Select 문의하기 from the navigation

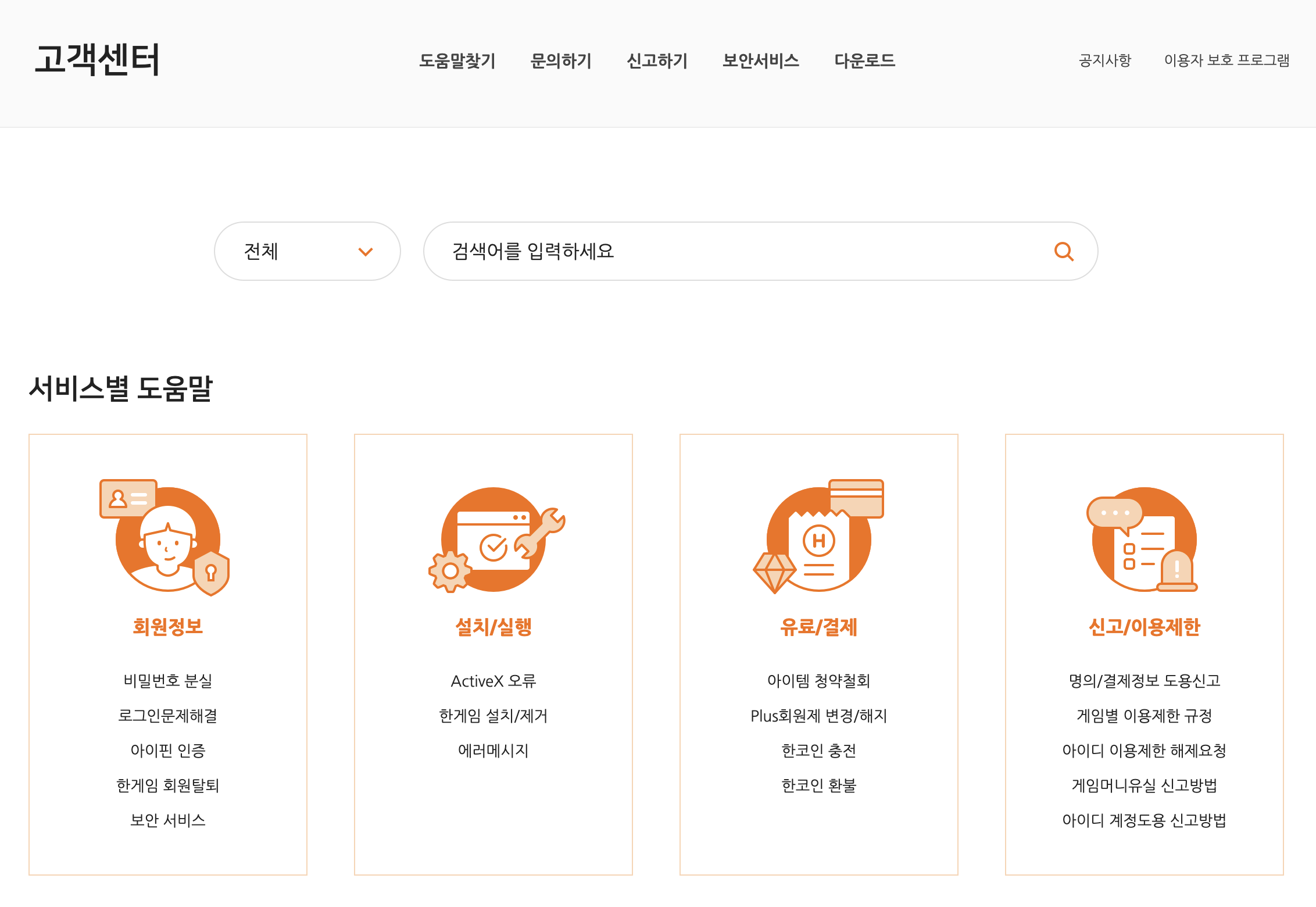561,60
